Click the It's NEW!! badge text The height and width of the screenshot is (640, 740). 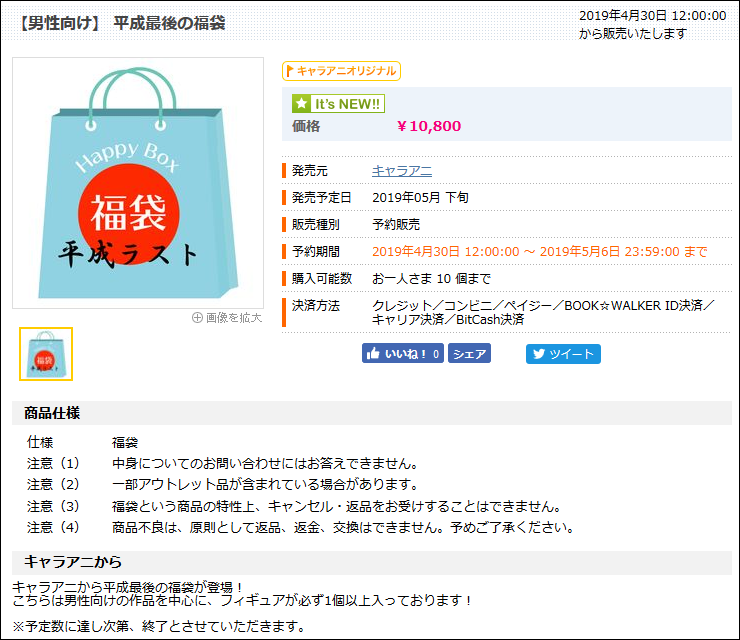(347, 104)
